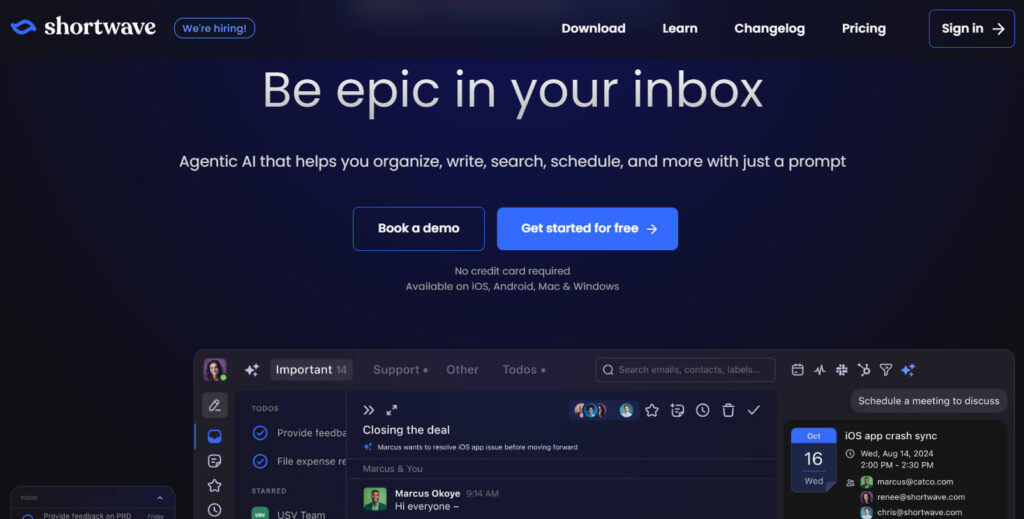Go to the Changelog page
Viewport: 1024px width, 519px height.
(769, 28)
